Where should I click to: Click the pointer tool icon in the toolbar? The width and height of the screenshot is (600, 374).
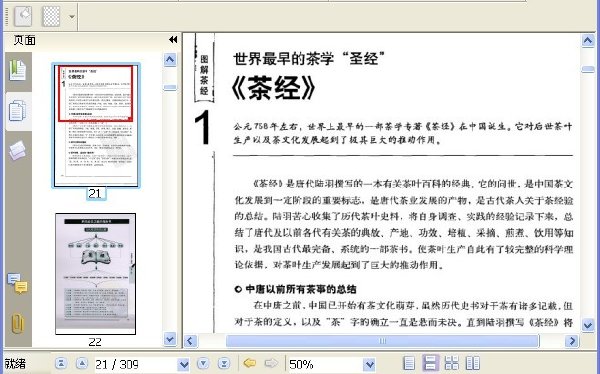[x=23, y=16]
